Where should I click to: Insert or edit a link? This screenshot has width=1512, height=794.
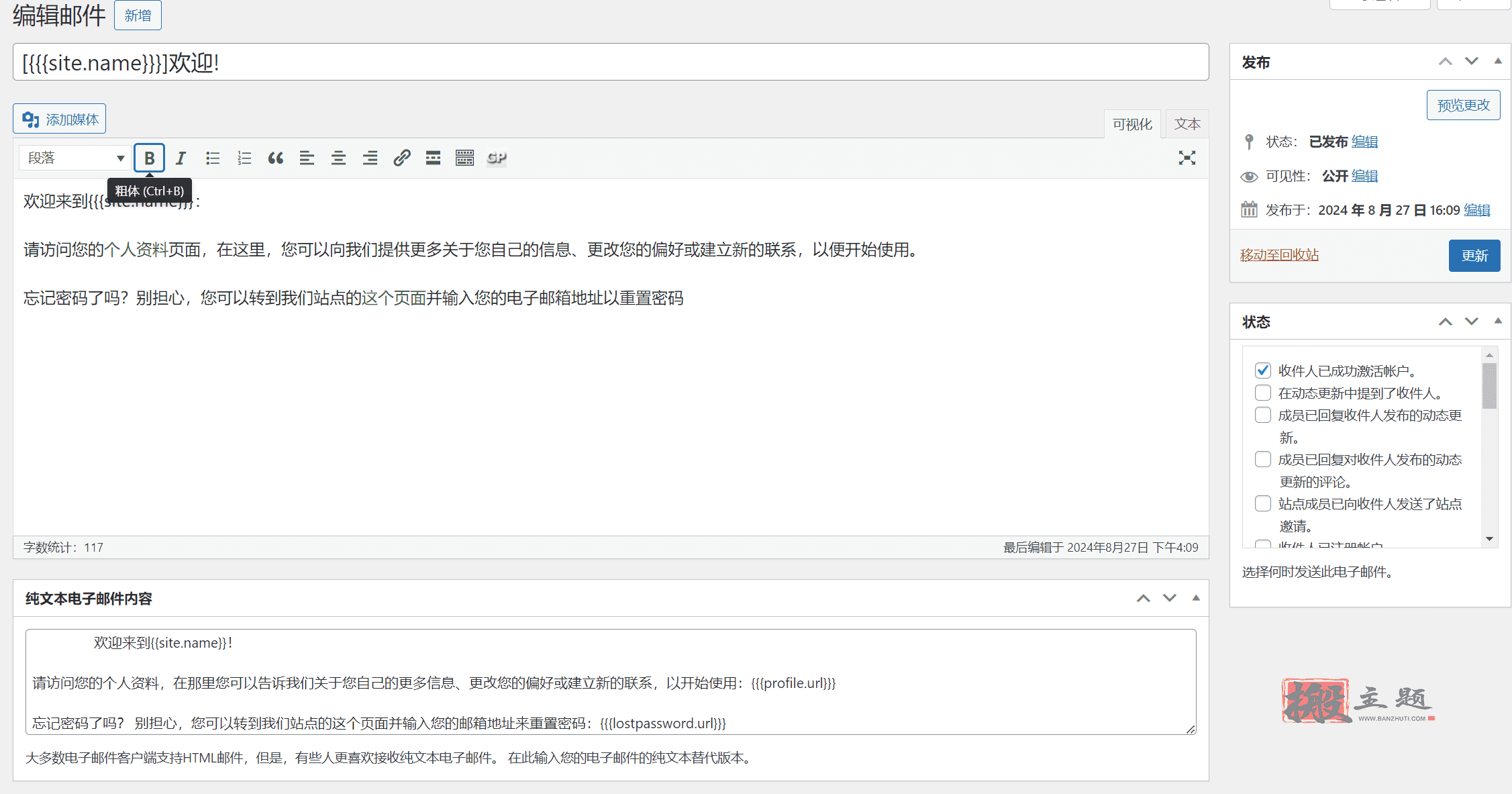pyautogui.click(x=401, y=158)
